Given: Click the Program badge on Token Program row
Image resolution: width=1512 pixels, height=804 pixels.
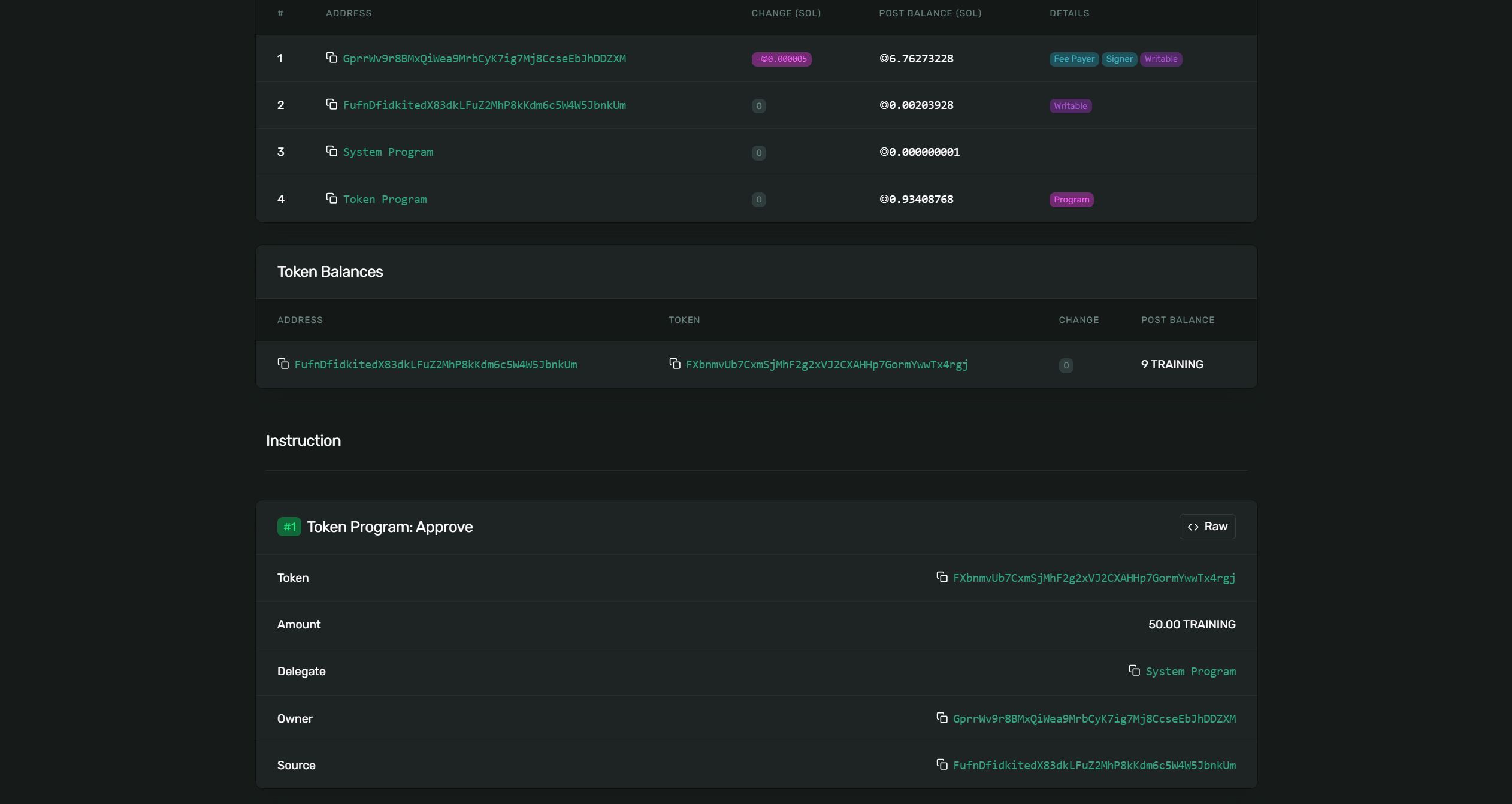Looking at the screenshot, I should point(1071,199).
